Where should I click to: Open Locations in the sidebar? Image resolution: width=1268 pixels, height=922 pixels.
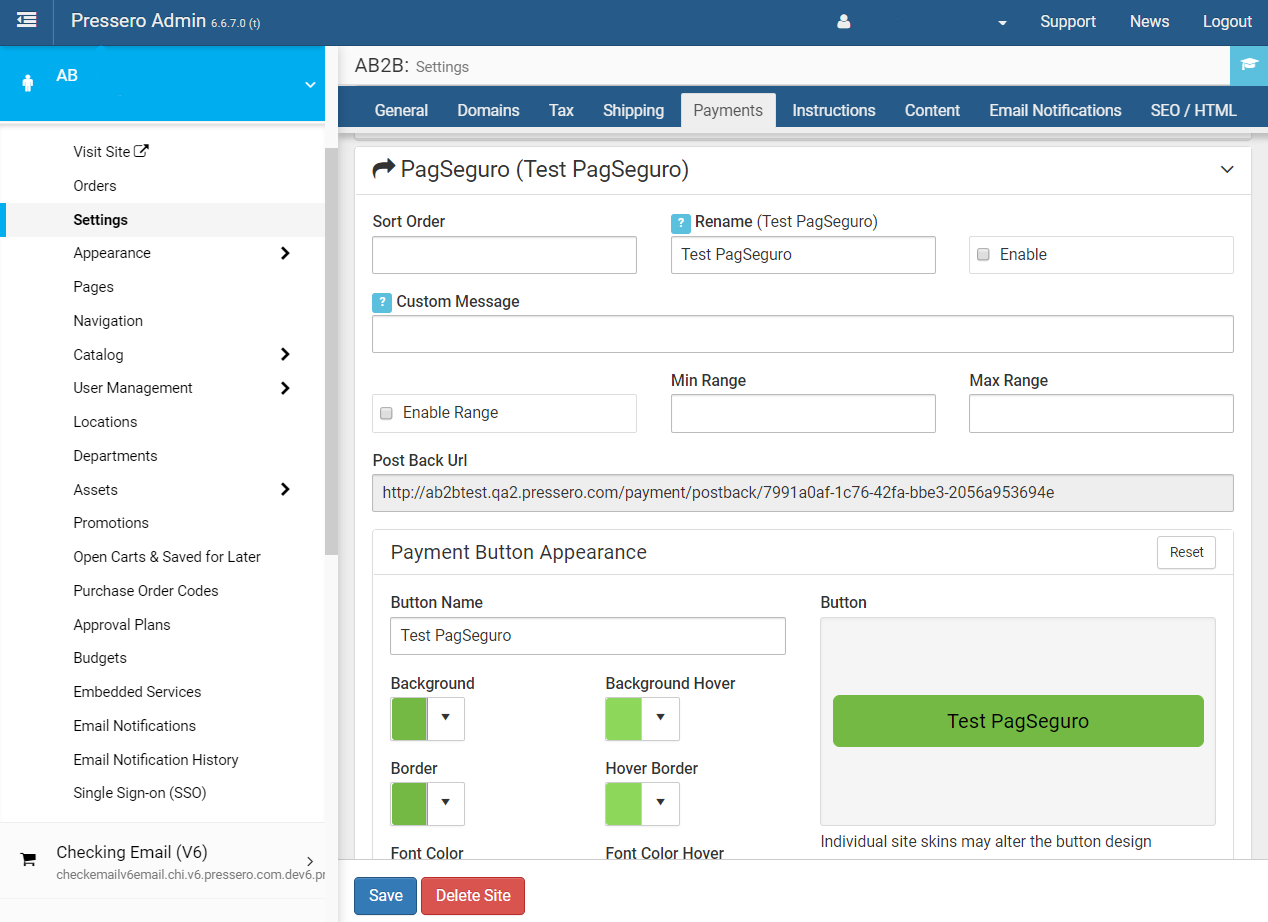pos(105,422)
